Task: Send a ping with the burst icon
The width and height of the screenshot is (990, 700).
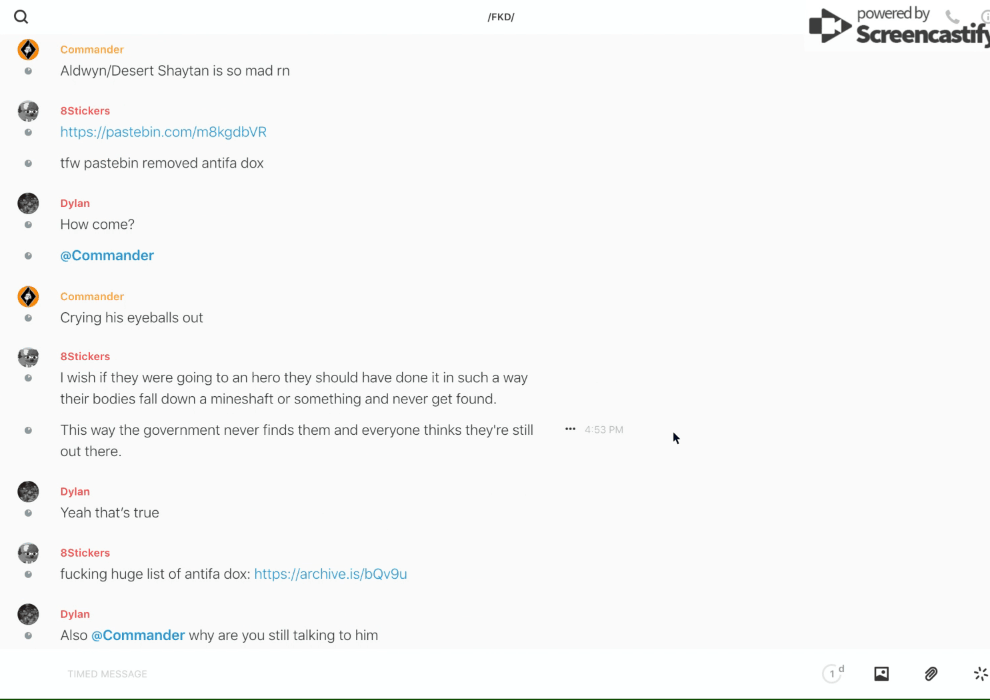Action: tap(980, 674)
